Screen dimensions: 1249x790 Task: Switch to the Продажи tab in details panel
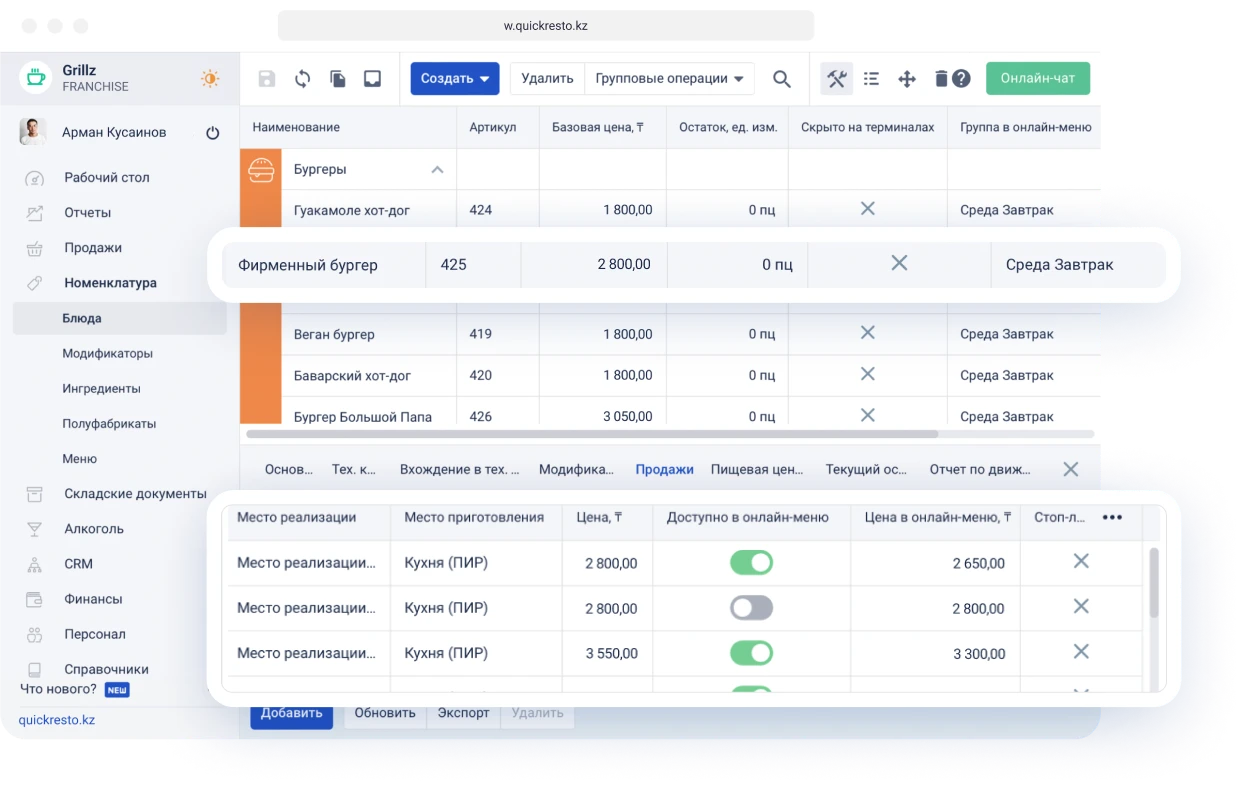click(x=664, y=469)
